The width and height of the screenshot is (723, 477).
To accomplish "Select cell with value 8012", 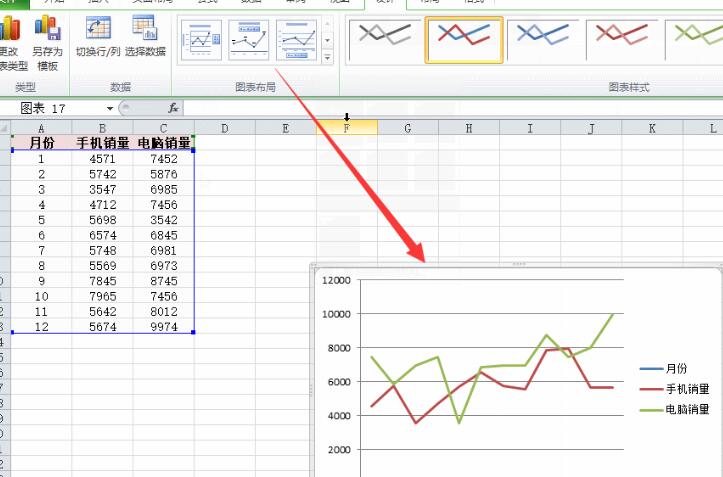I will point(164,311).
